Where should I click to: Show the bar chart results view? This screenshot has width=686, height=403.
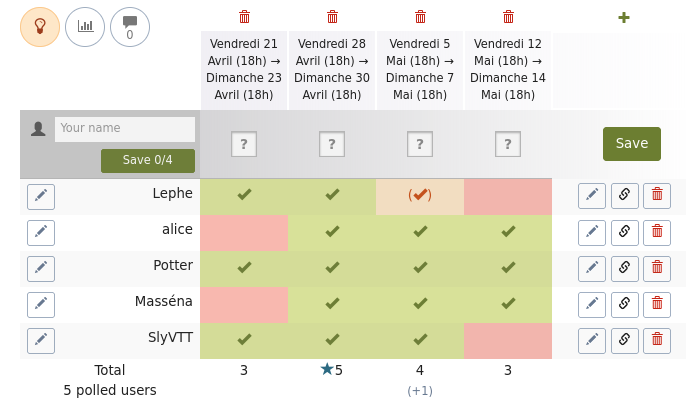[x=85, y=27]
